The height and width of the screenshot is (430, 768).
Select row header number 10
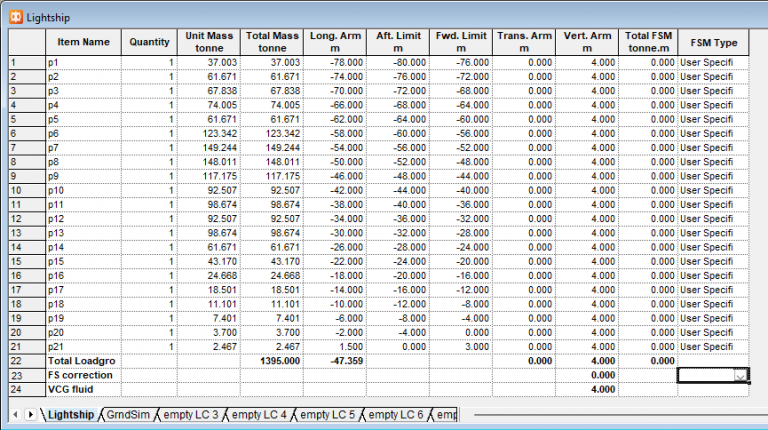[x=26, y=190]
